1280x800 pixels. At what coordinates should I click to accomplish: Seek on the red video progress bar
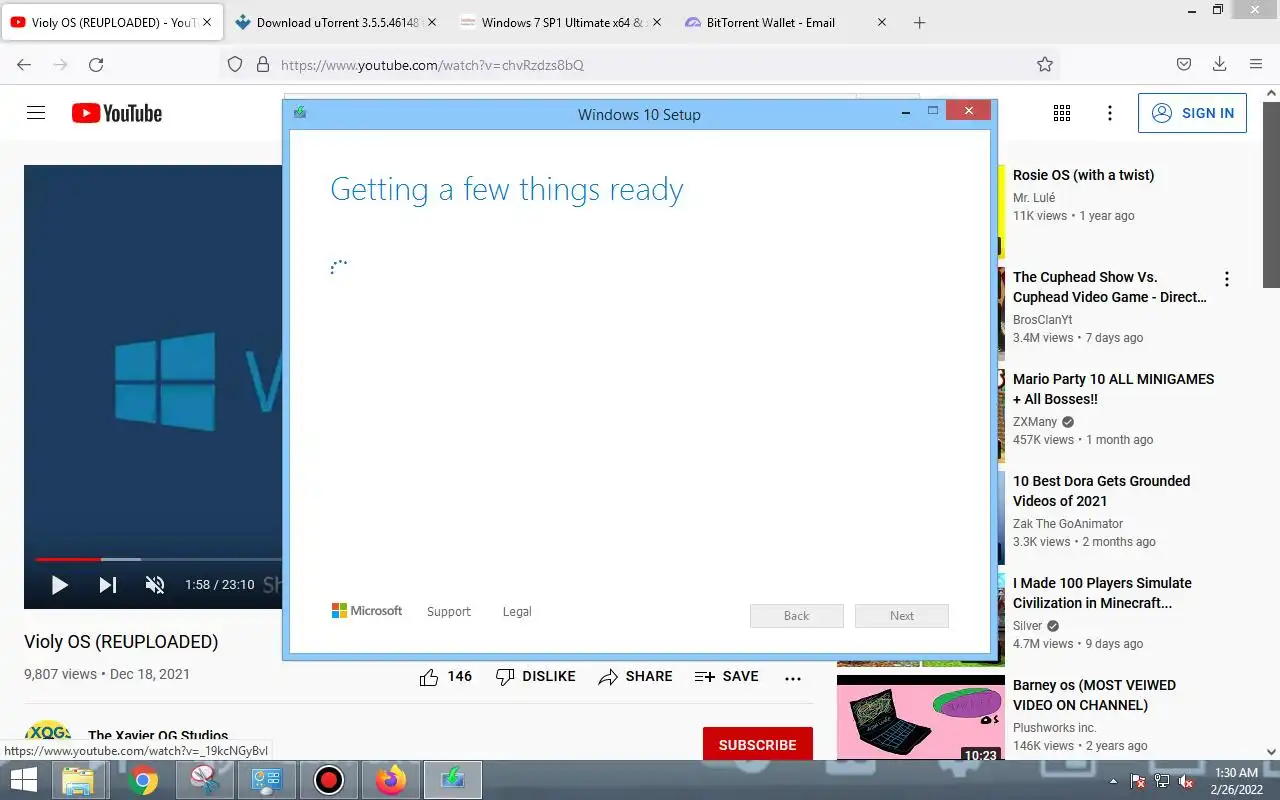click(x=68, y=559)
